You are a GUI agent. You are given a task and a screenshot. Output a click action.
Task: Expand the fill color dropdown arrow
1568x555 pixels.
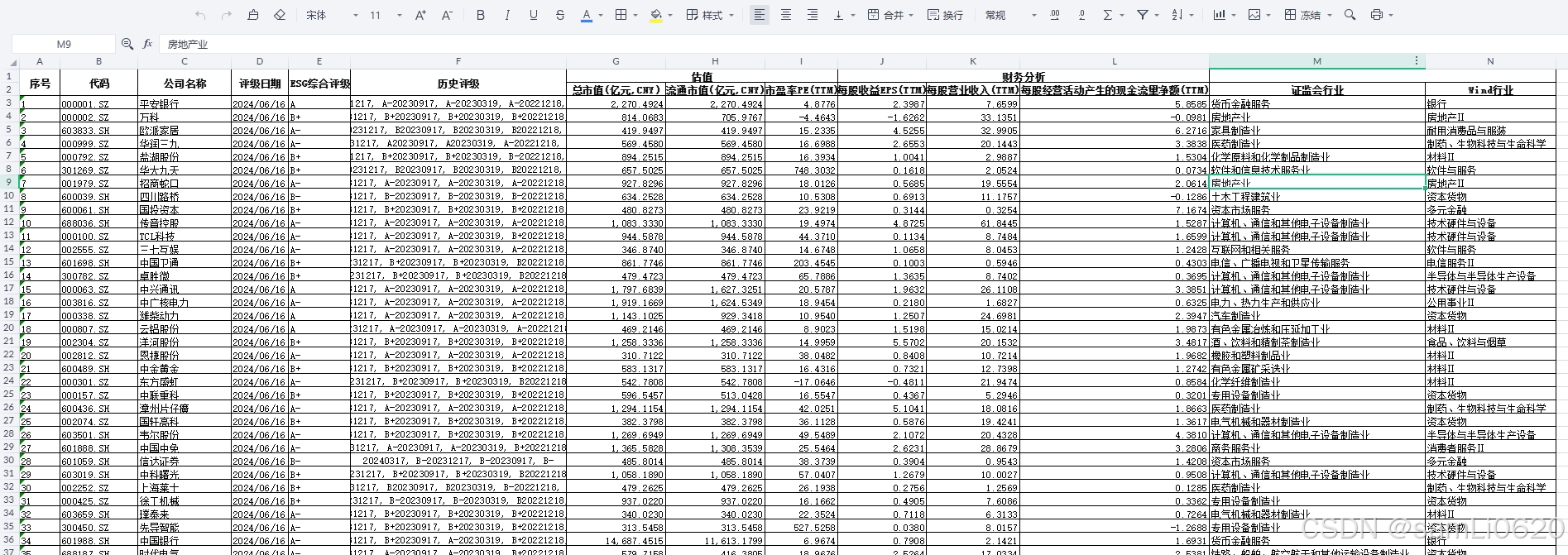click(x=670, y=15)
